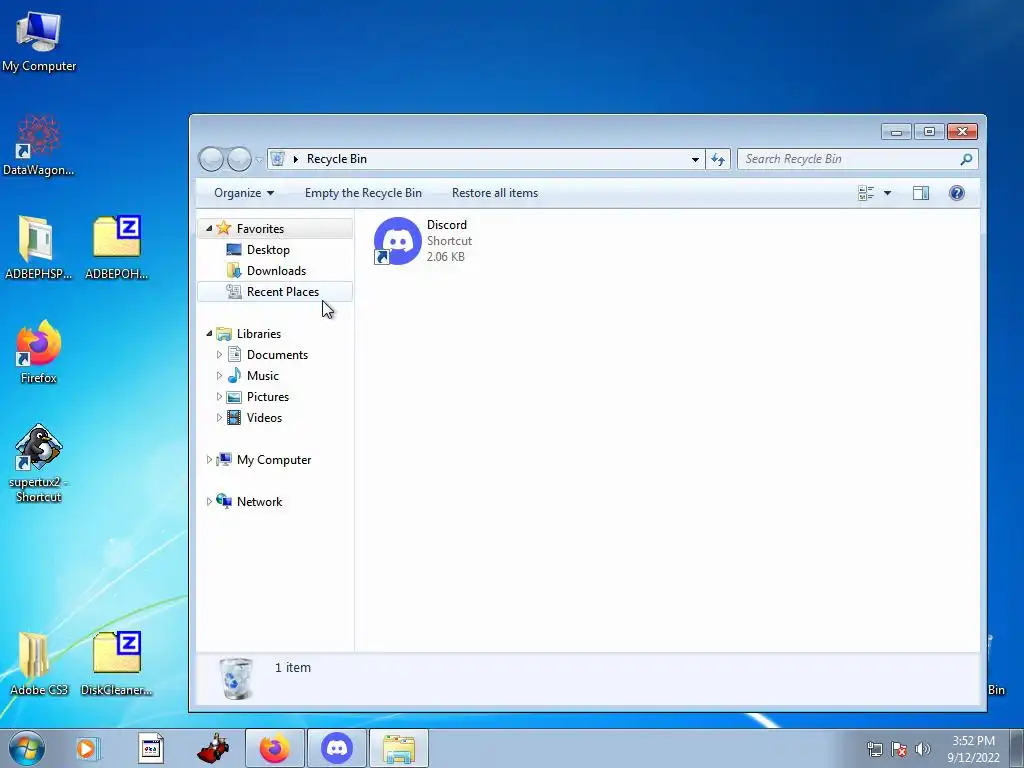Select the Discord shortcut in Recycle Bin
This screenshot has width=1024, height=768.
pos(423,240)
